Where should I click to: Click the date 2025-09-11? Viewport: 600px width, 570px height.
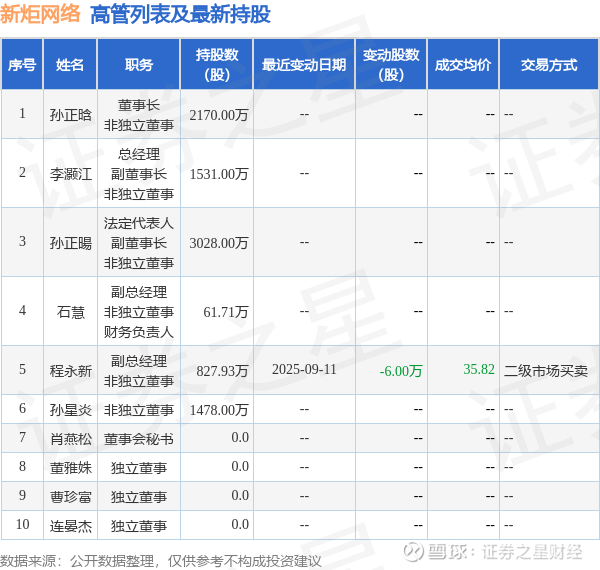[x=304, y=370]
